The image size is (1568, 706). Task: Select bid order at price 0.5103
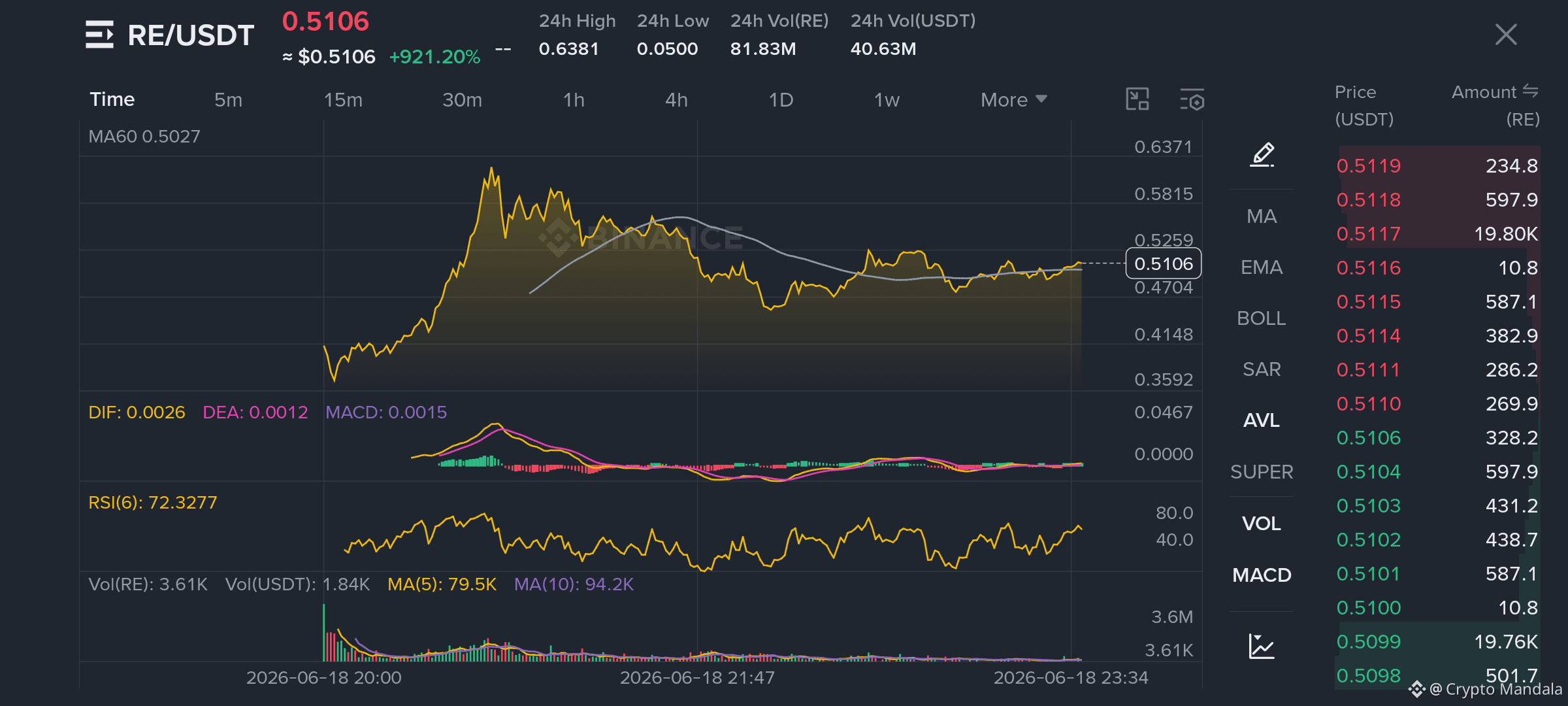(x=1437, y=505)
